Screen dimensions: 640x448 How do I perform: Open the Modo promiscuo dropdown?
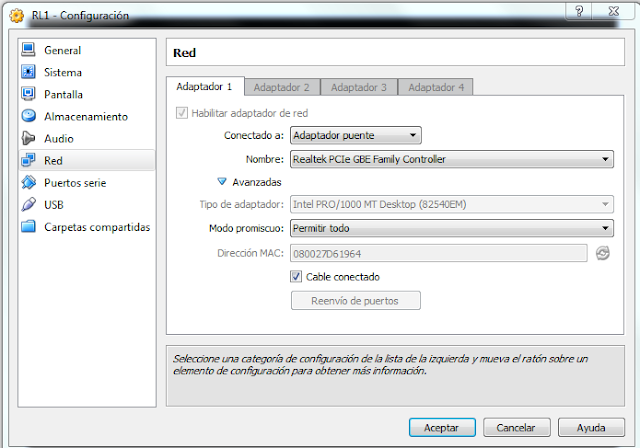pyautogui.click(x=452, y=228)
